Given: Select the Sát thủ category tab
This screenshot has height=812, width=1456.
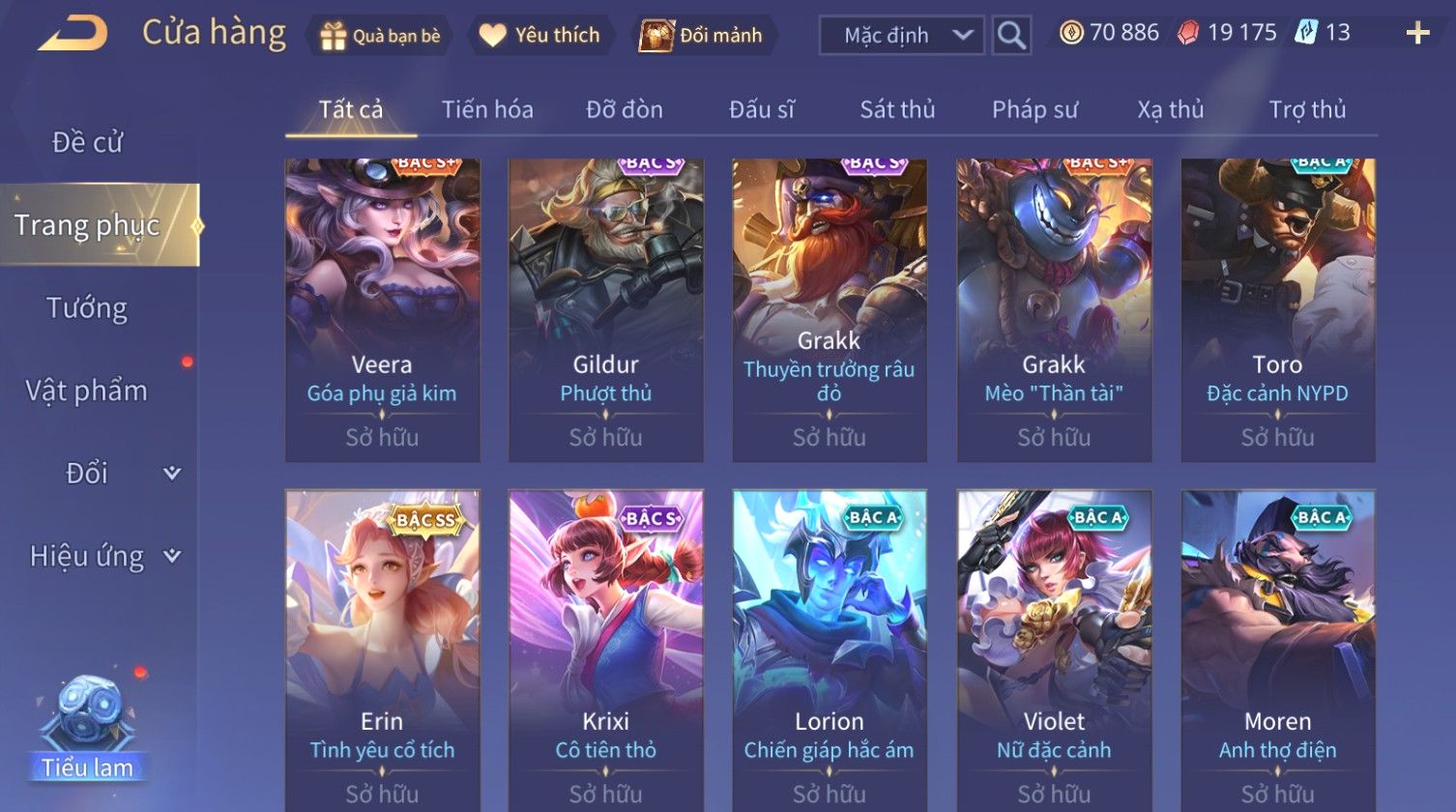Looking at the screenshot, I should click(x=897, y=109).
